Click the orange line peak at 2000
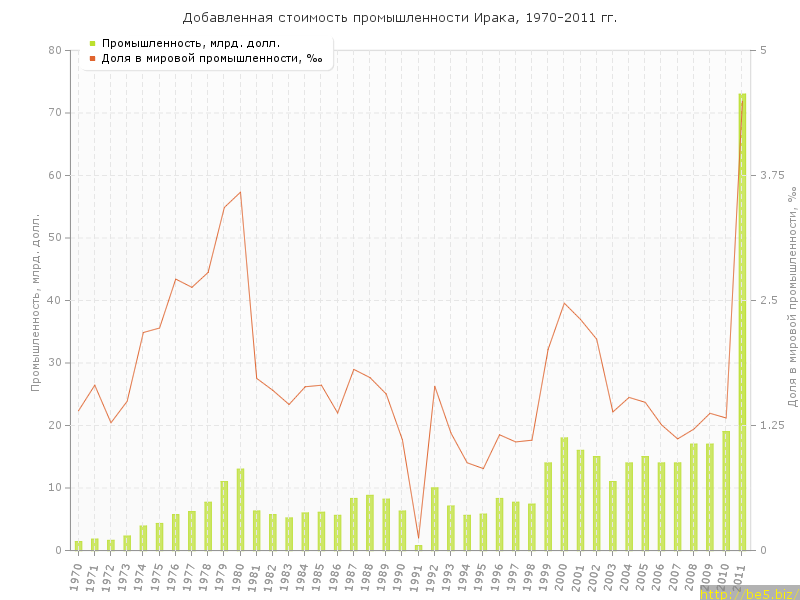 point(564,303)
